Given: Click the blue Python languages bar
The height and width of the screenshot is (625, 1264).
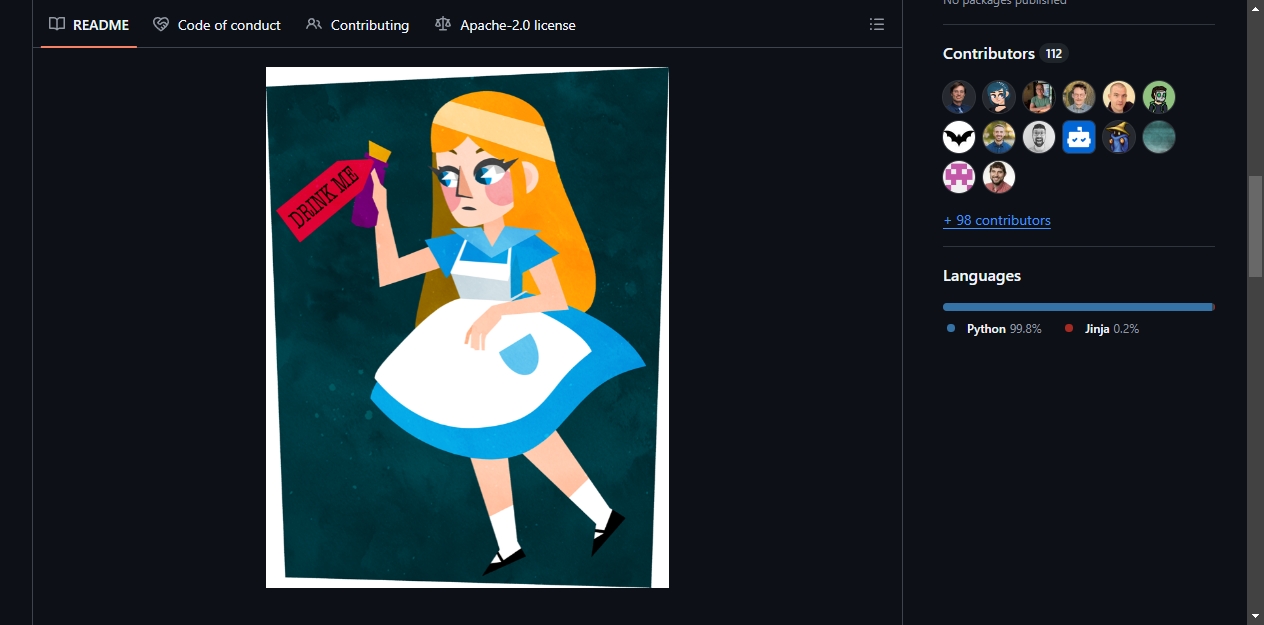Looking at the screenshot, I should coord(1078,307).
